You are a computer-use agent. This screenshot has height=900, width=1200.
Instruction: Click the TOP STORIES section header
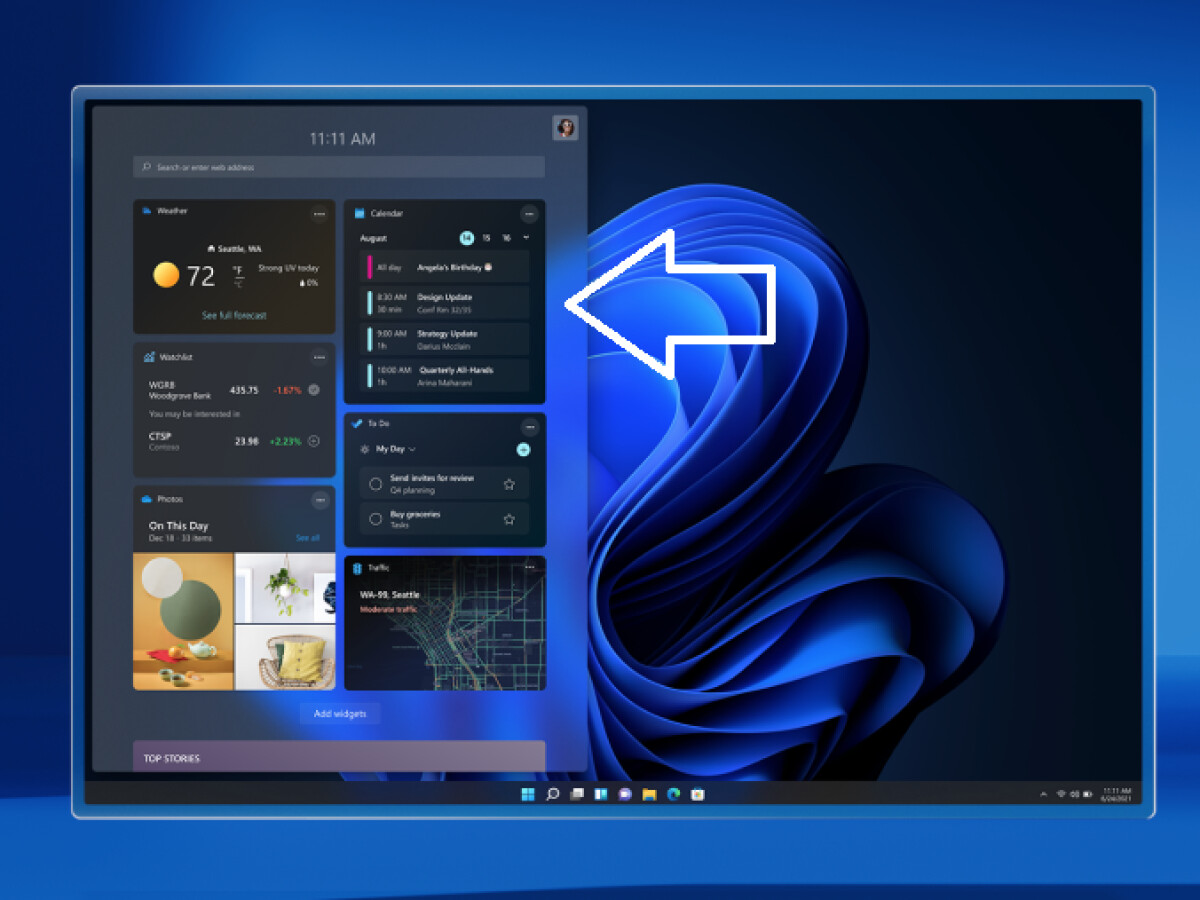(x=339, y=756)
